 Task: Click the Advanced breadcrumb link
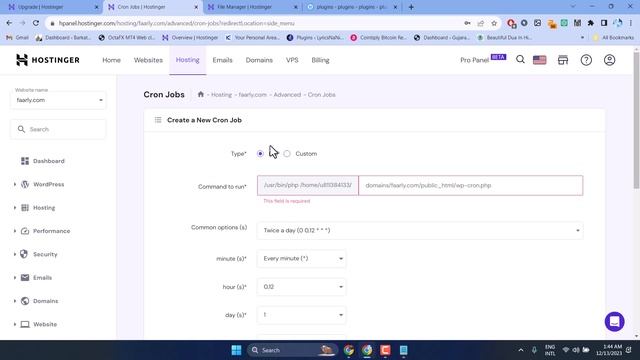[287, 95]
